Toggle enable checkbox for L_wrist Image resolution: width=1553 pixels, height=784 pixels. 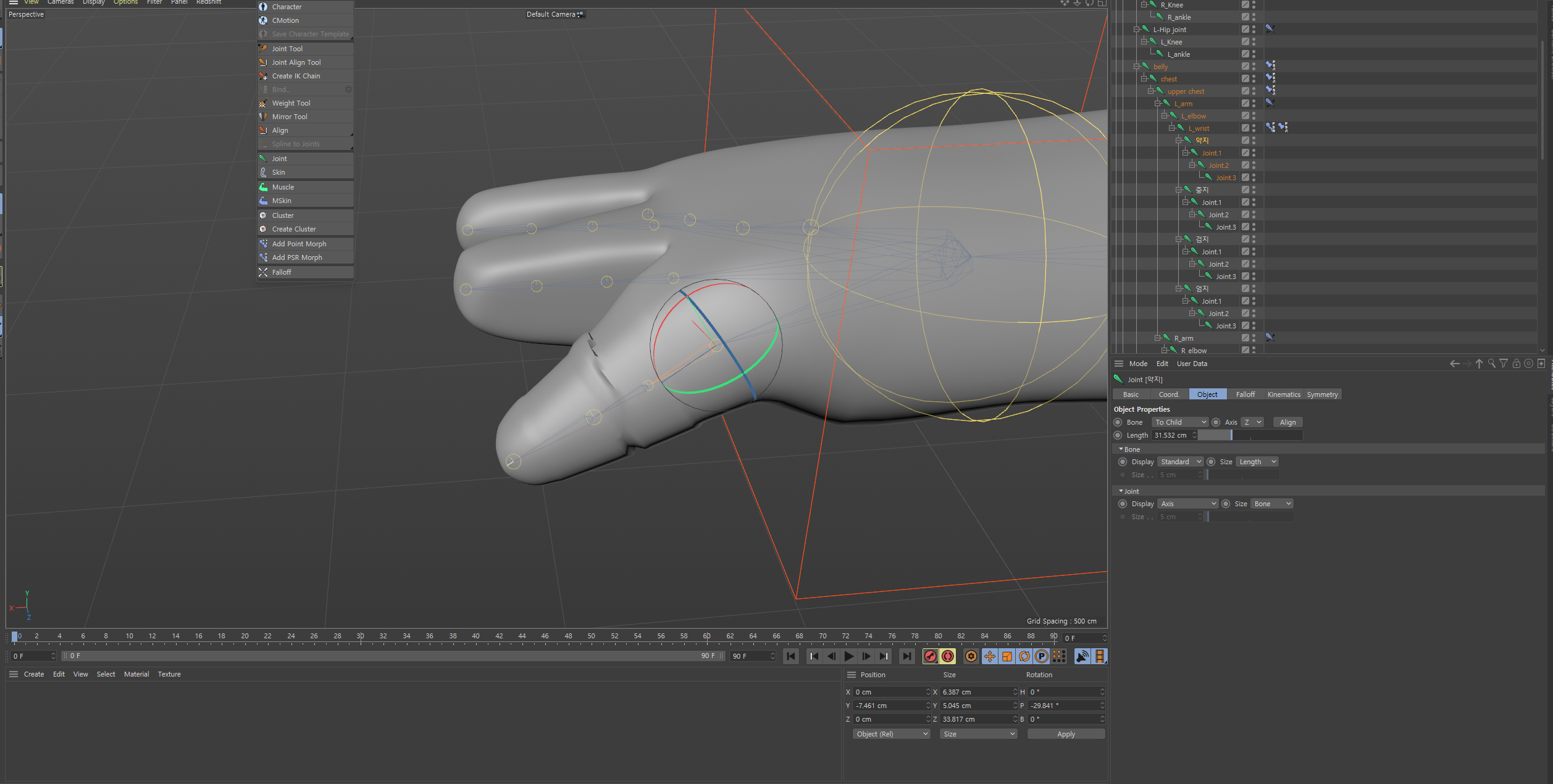tap(1245, 128)
